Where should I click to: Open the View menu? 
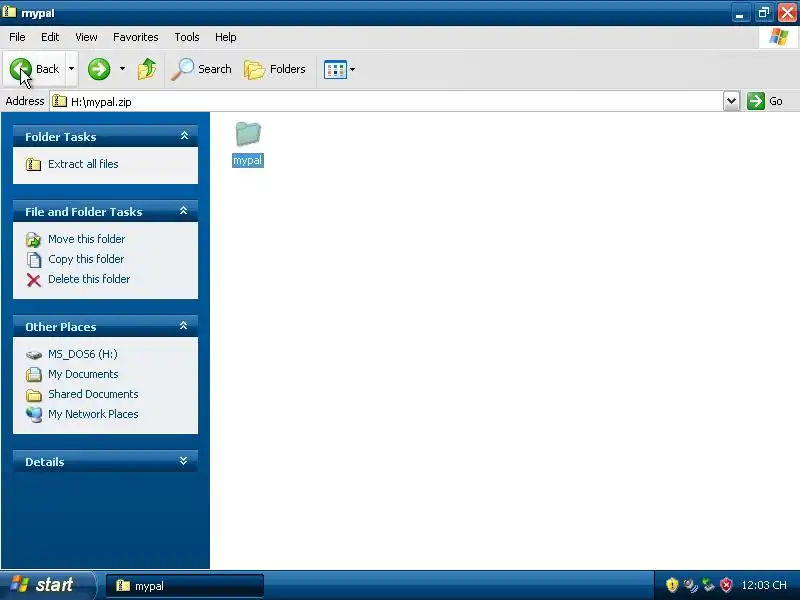tap(86, 37)
